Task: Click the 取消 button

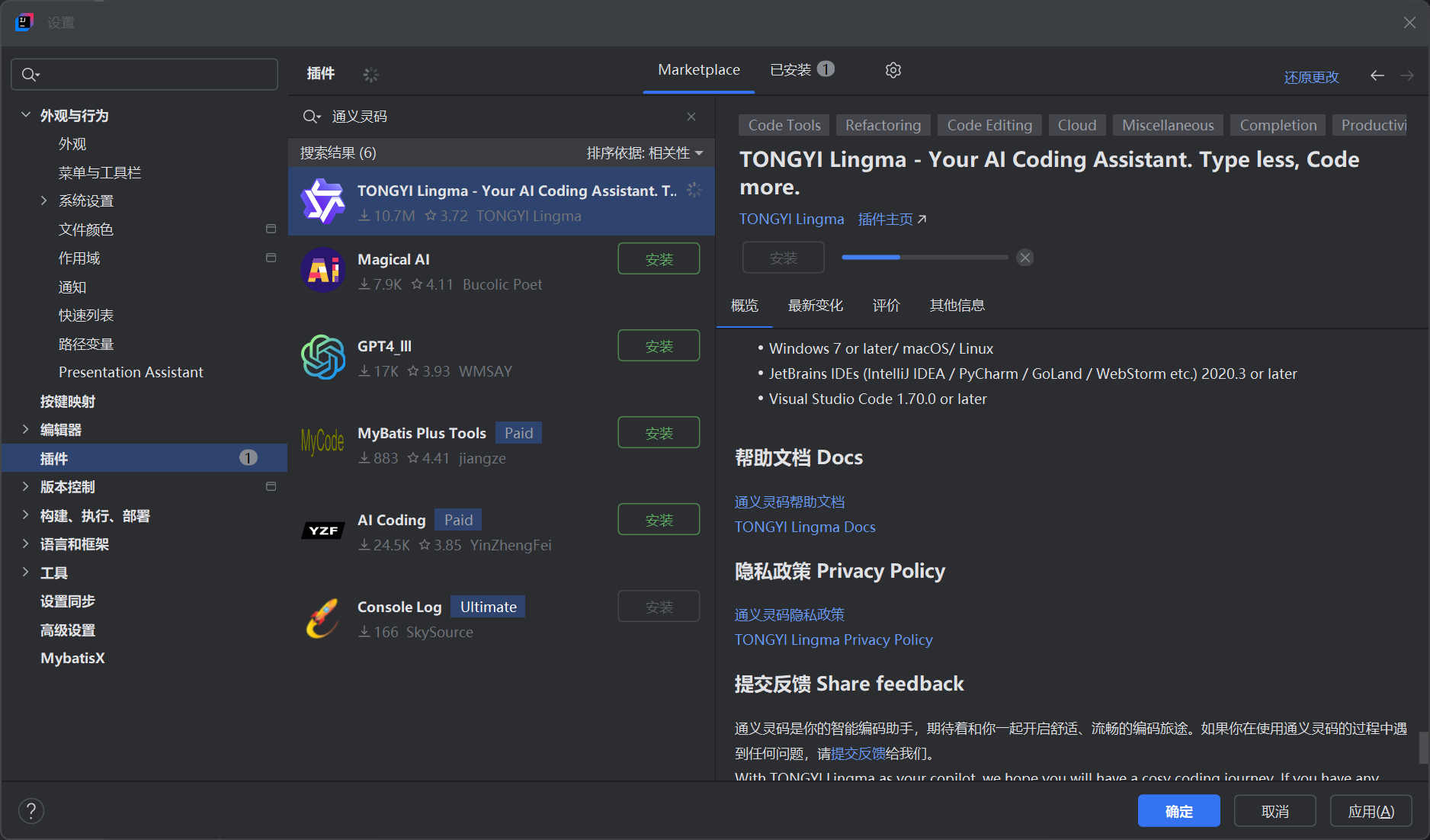Action: pos(1274,811)
